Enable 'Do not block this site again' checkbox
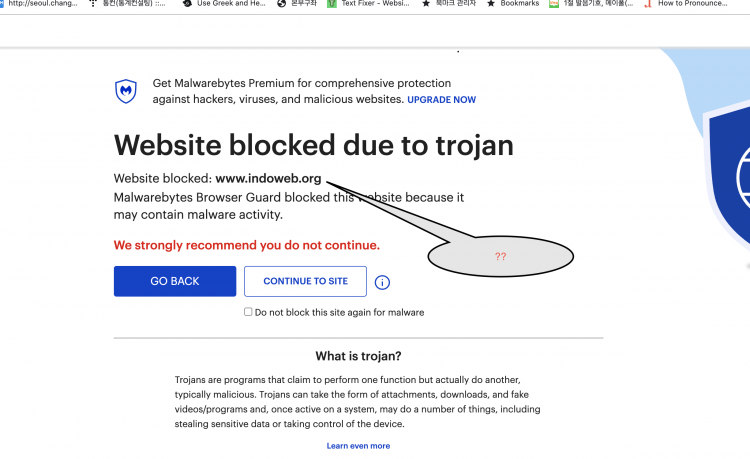Image resolution: width=750 pixels, height=459 pixels. pos(248,312)
